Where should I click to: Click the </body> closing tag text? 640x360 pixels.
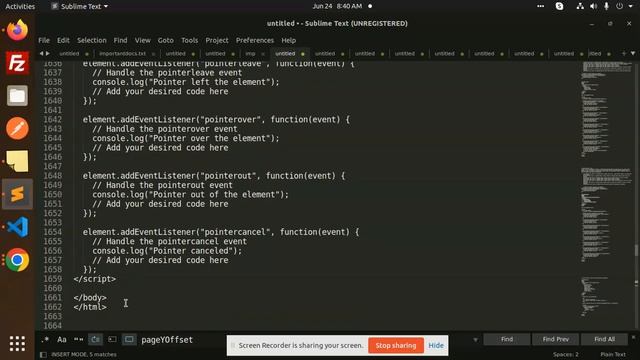click(x=90, y=298)
